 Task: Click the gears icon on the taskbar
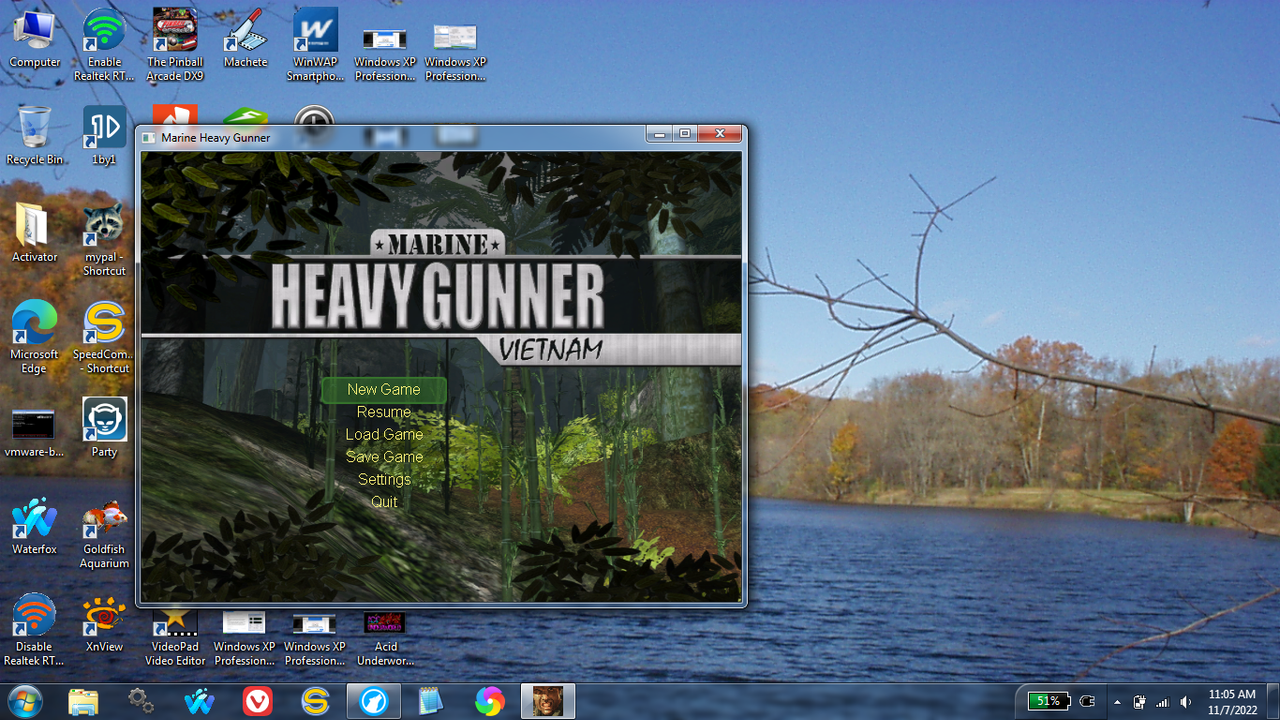pos(141,701)
